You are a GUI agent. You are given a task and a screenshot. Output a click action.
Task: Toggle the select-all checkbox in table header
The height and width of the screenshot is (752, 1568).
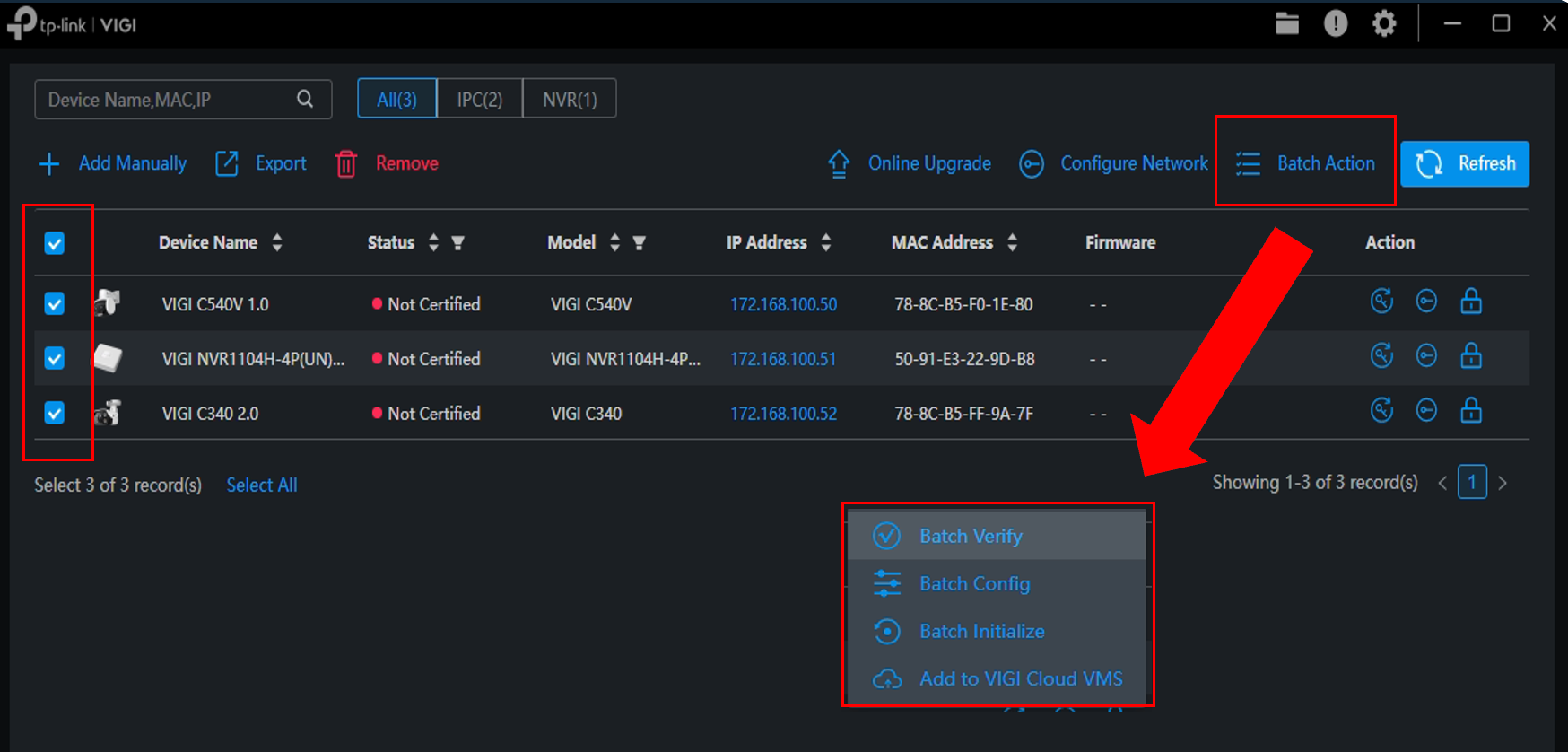pos(55,243)
